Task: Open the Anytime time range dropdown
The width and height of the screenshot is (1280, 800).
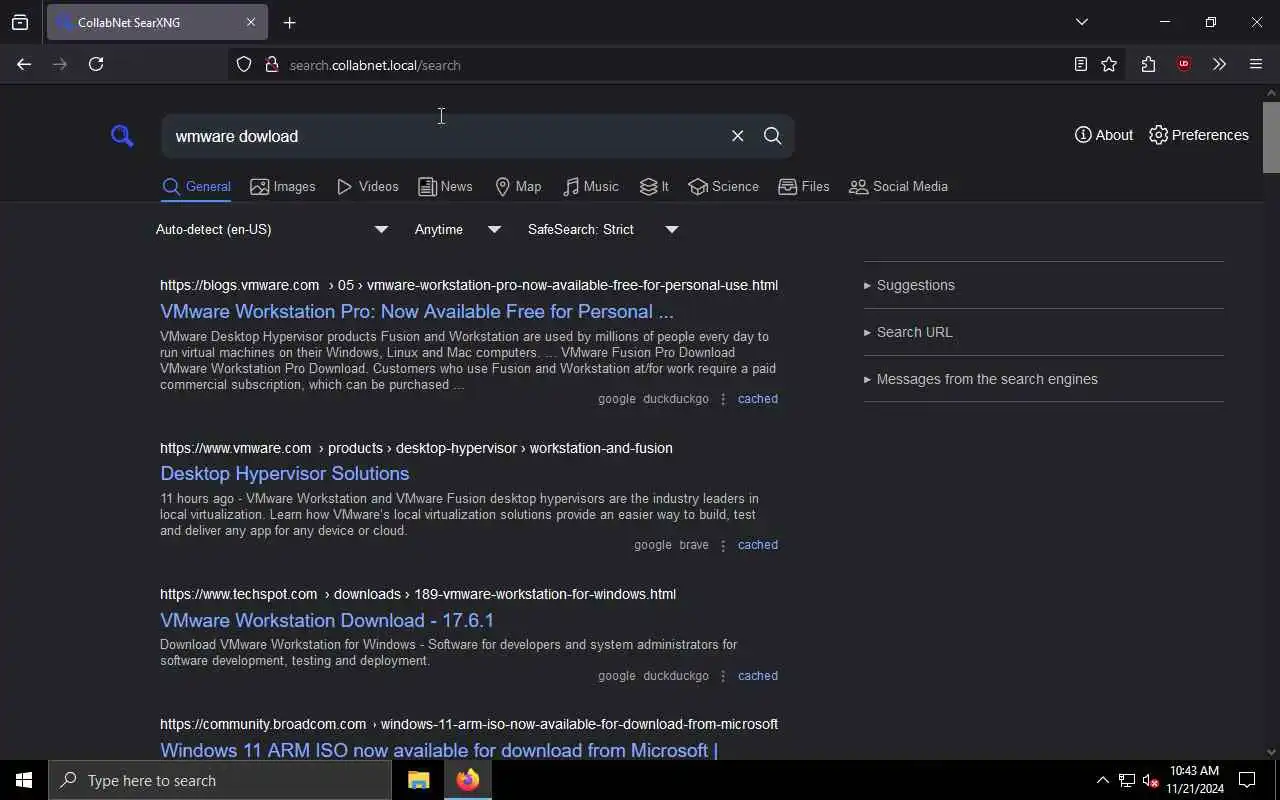Action: pos(458,229)
